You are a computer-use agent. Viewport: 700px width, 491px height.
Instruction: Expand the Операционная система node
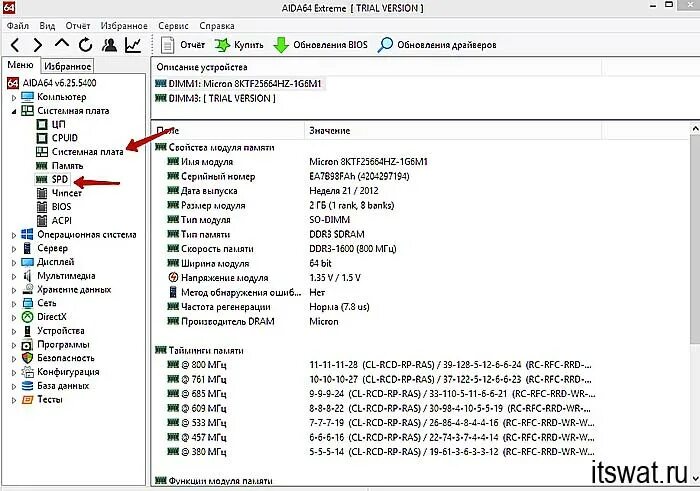14,235
